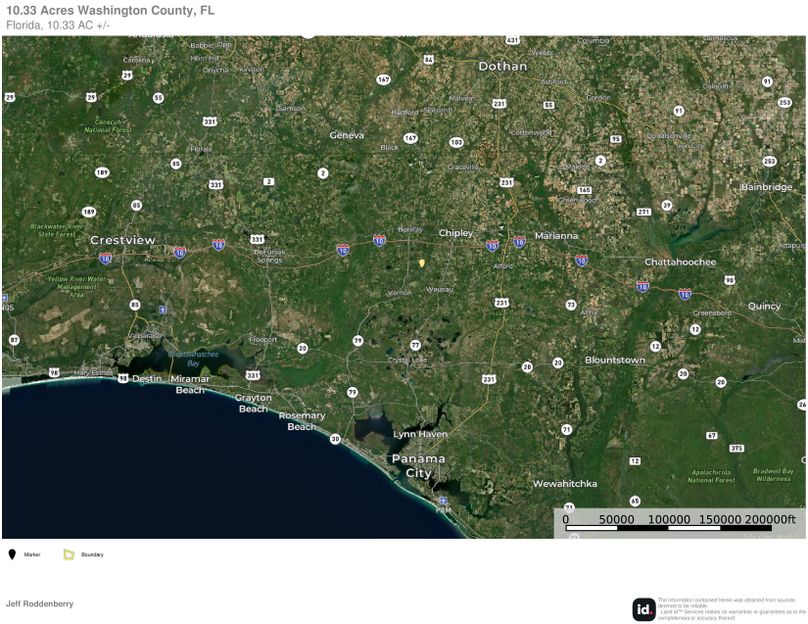Select the Route 331 shield near DeFuniak Springs
This screenshot has width=808, height=624.
click(x=258, y=238)
